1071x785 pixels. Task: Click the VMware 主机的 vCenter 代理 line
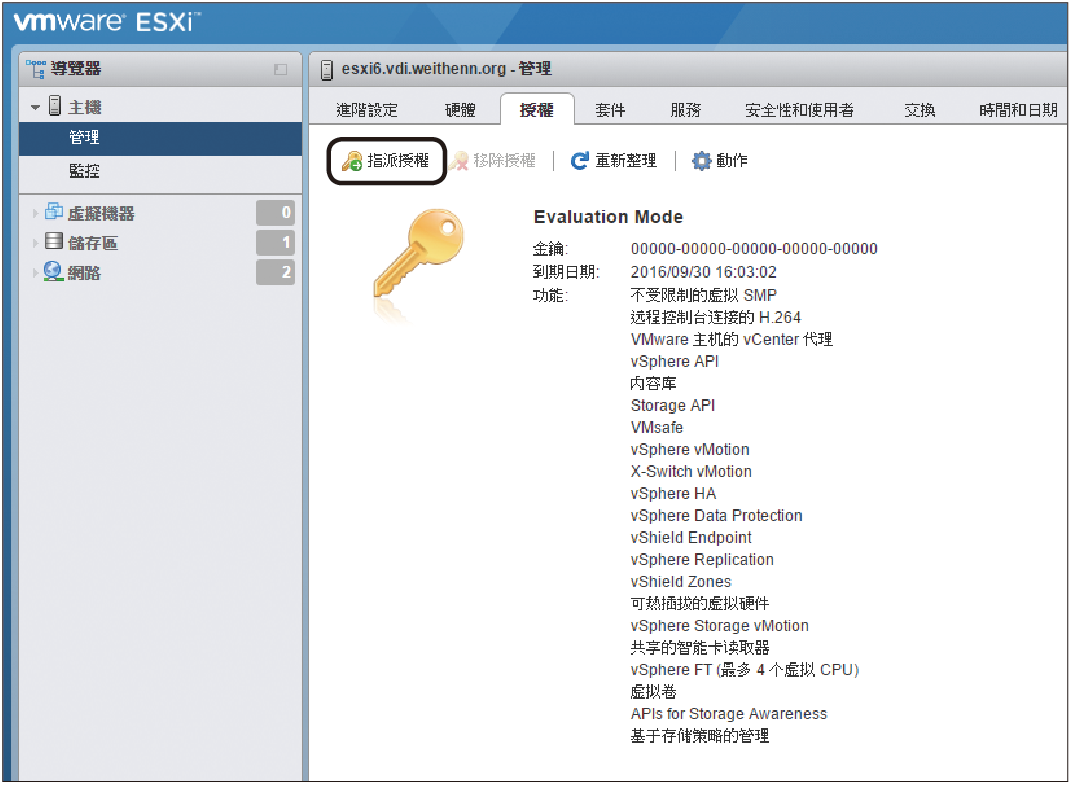coord(732,339)
